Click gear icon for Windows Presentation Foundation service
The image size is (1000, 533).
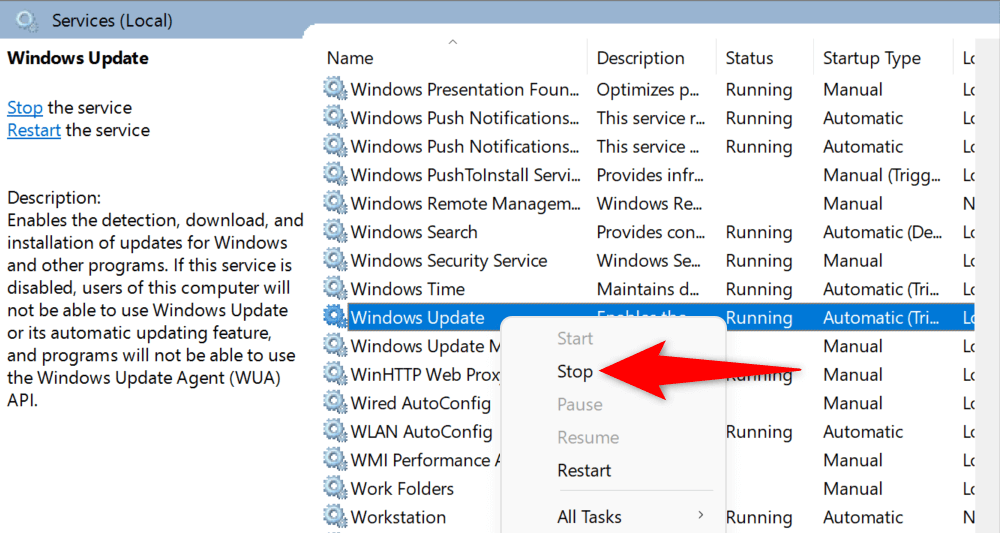click(x=335, y=89)
